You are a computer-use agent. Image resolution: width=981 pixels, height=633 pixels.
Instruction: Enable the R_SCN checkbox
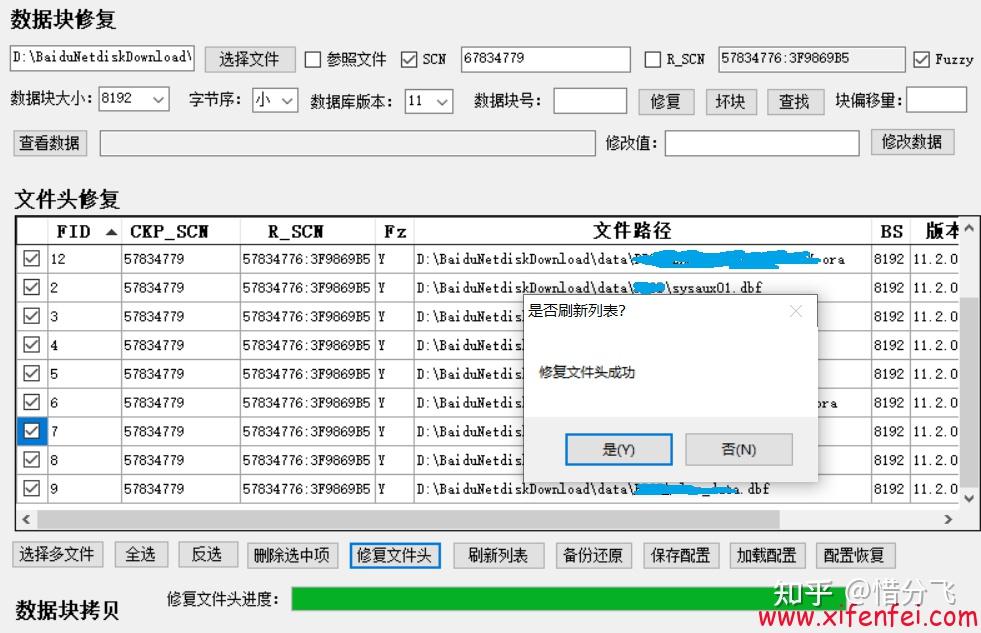click(655, 59)
